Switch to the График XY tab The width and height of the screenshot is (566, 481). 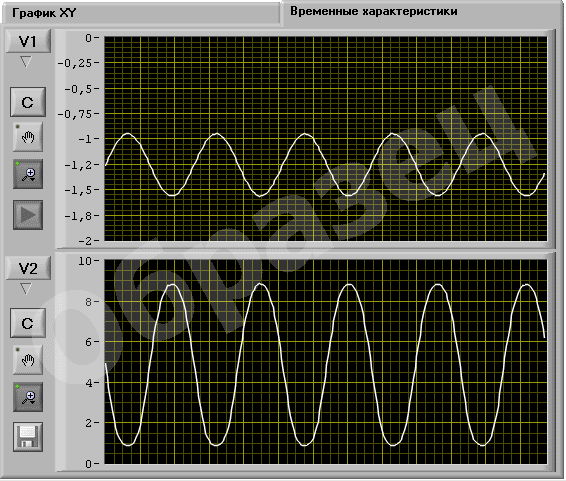pyautogui.click(x=141, y=13)
